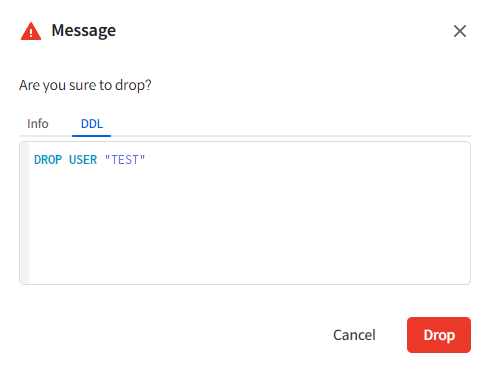Image resolution: width=484 pixels, height=368 pixels.
Task: Switch to the Info tab
Action: 38,124
